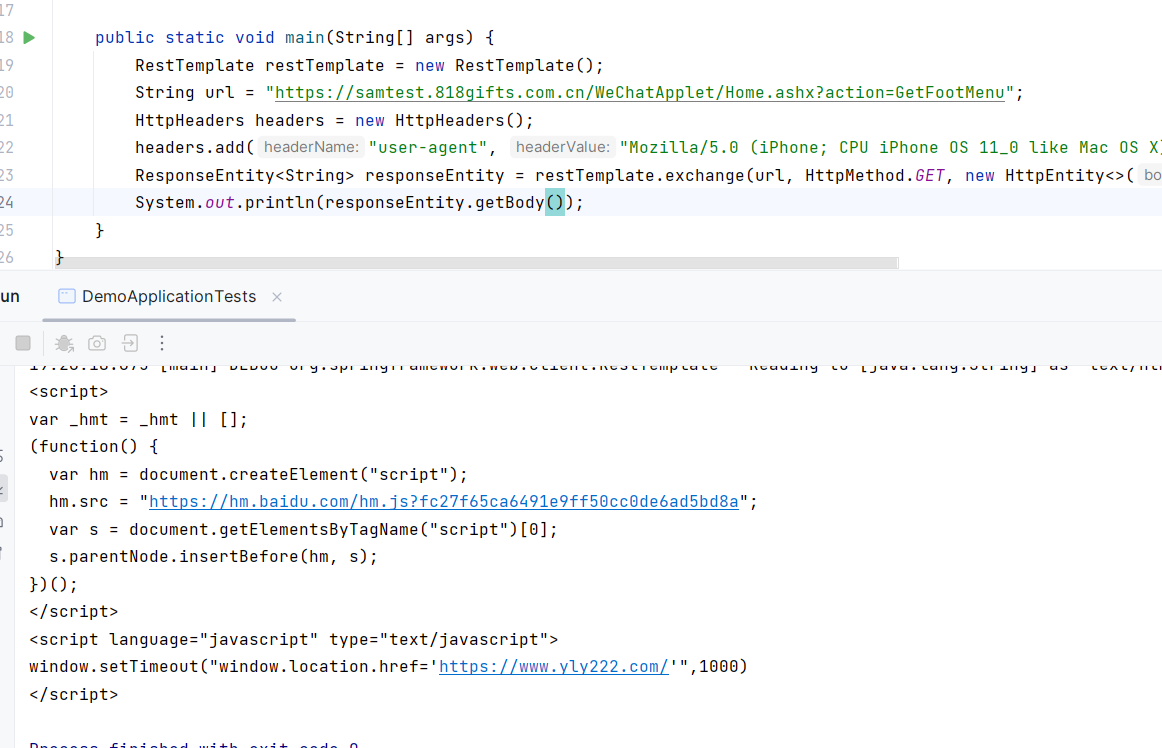
Task: Open the hm.baidu.com/hm.js console link
Action: click(x=444, y=502)
